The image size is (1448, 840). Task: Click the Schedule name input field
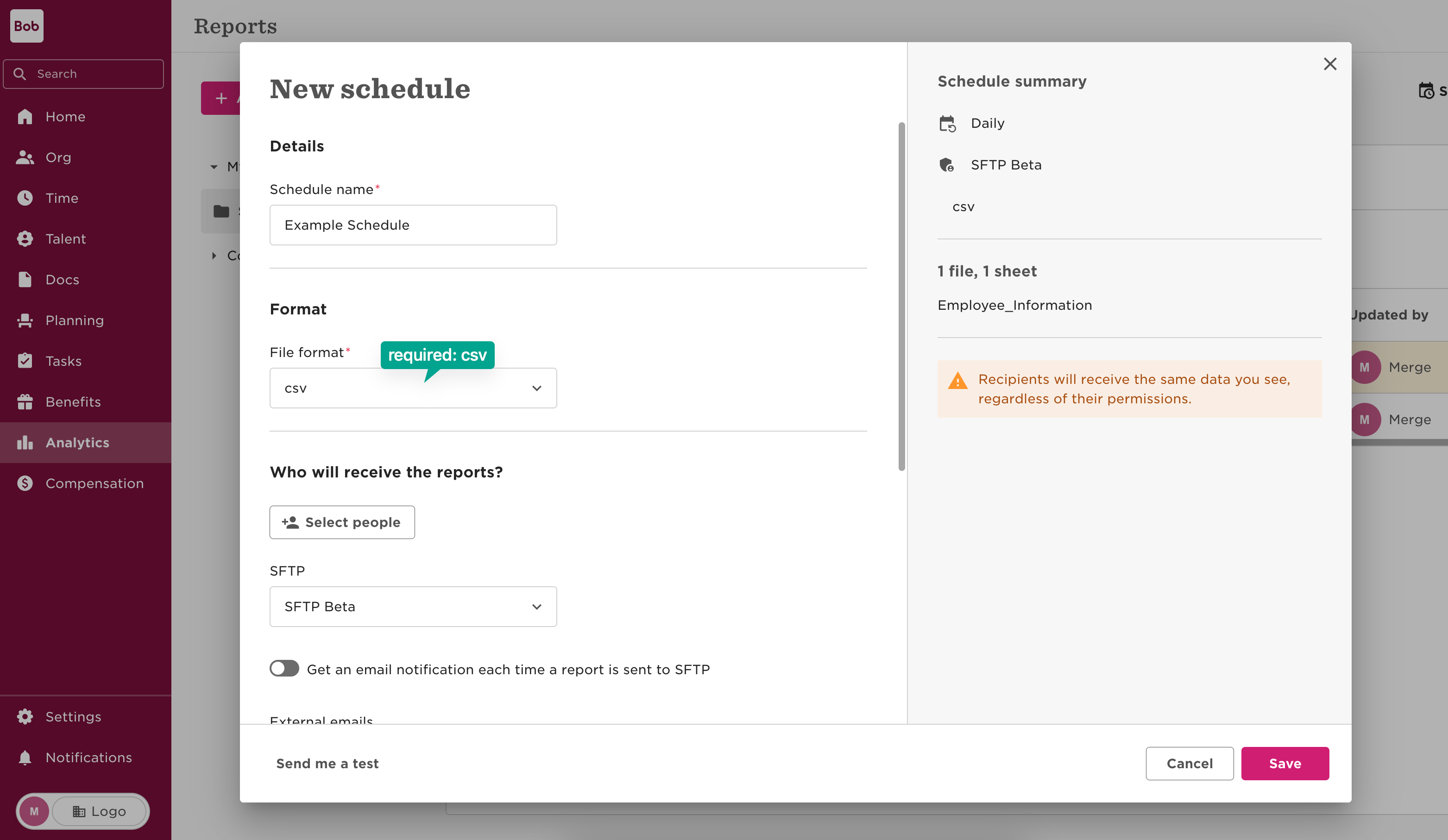coord(413,225)
